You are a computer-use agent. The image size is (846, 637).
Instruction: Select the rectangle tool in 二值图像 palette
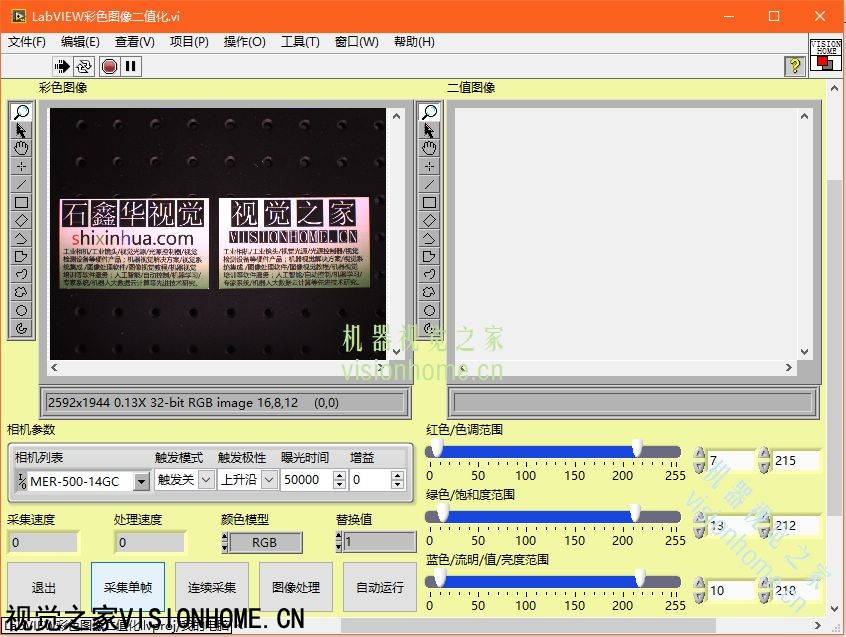(x=429, y=202)
